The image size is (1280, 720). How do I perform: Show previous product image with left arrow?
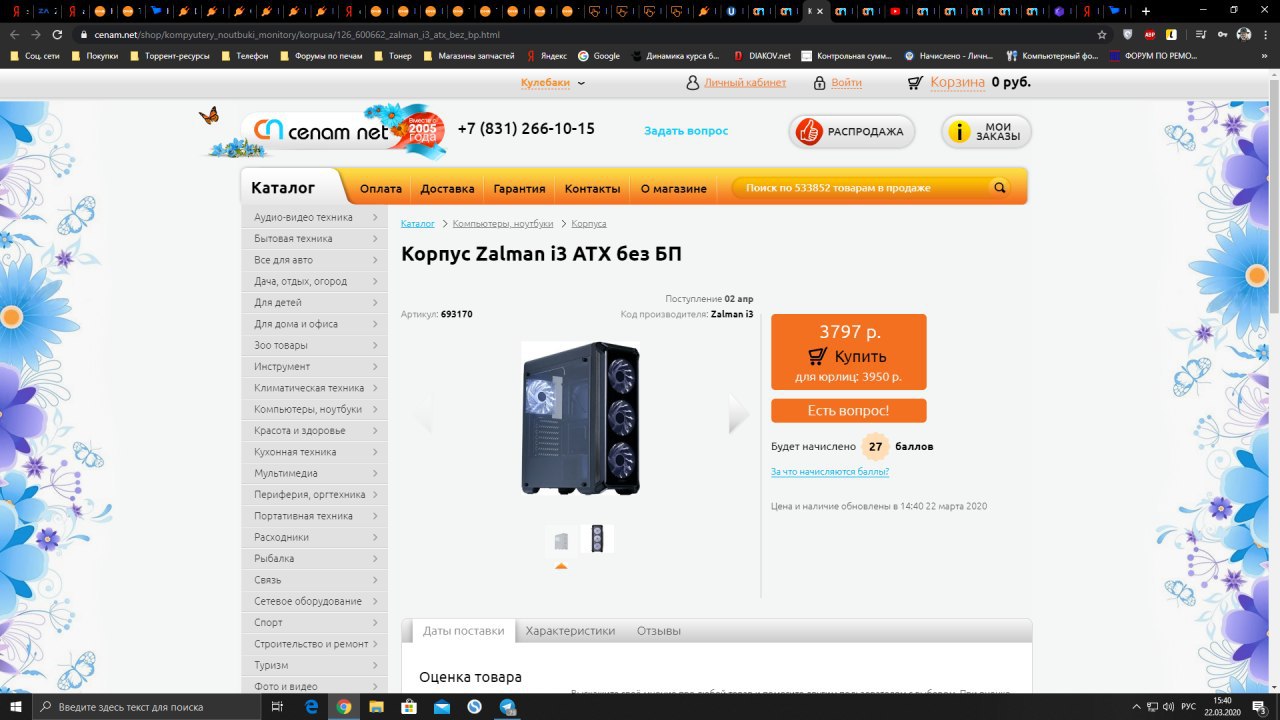click(423, 414)
